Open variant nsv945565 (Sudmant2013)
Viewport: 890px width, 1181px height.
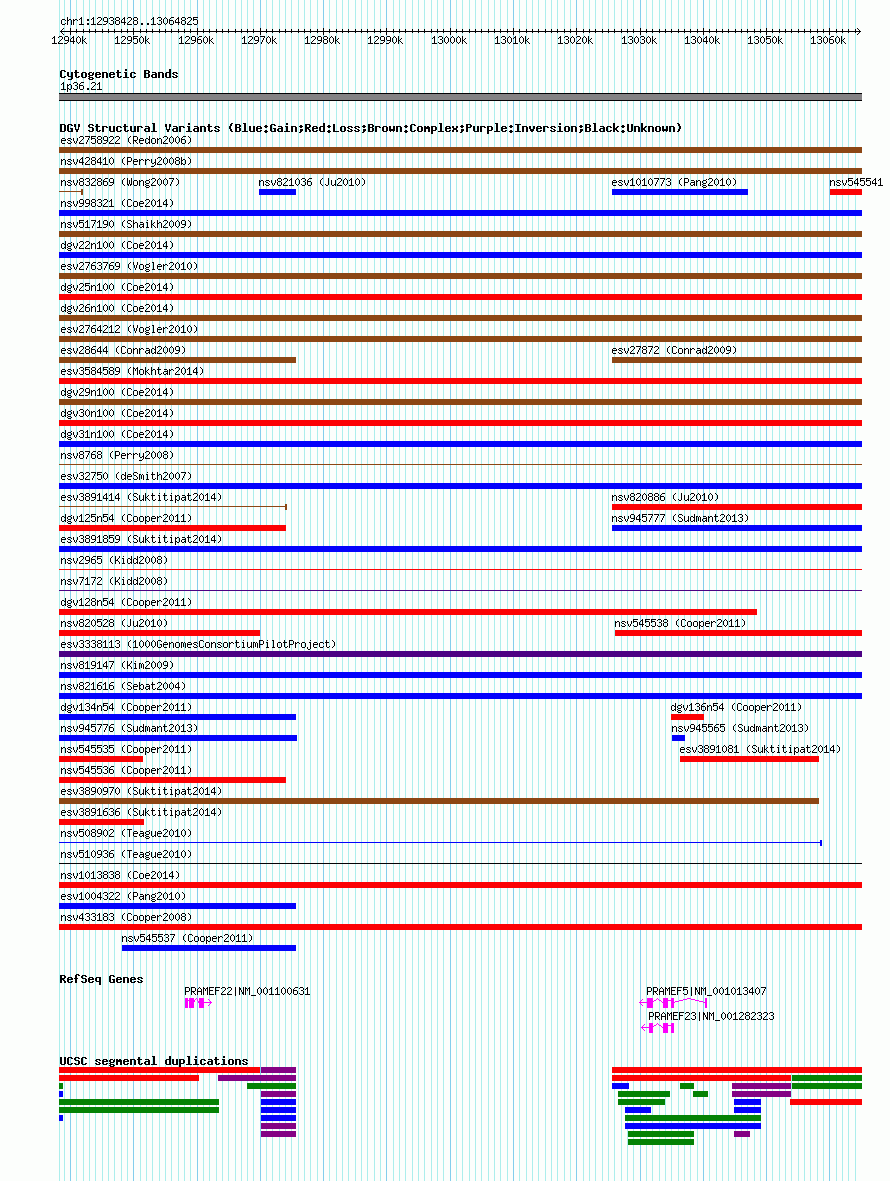tap(740, 730)
